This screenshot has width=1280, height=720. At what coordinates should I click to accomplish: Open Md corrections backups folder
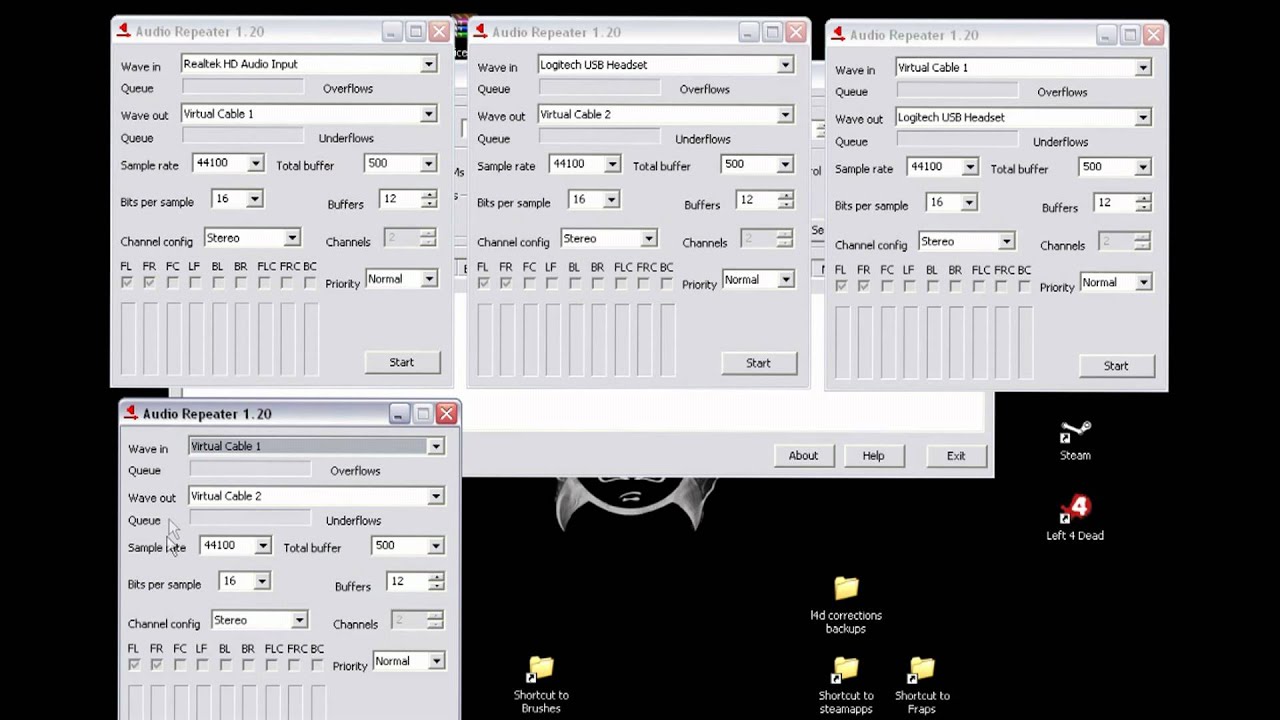[846, 588]
